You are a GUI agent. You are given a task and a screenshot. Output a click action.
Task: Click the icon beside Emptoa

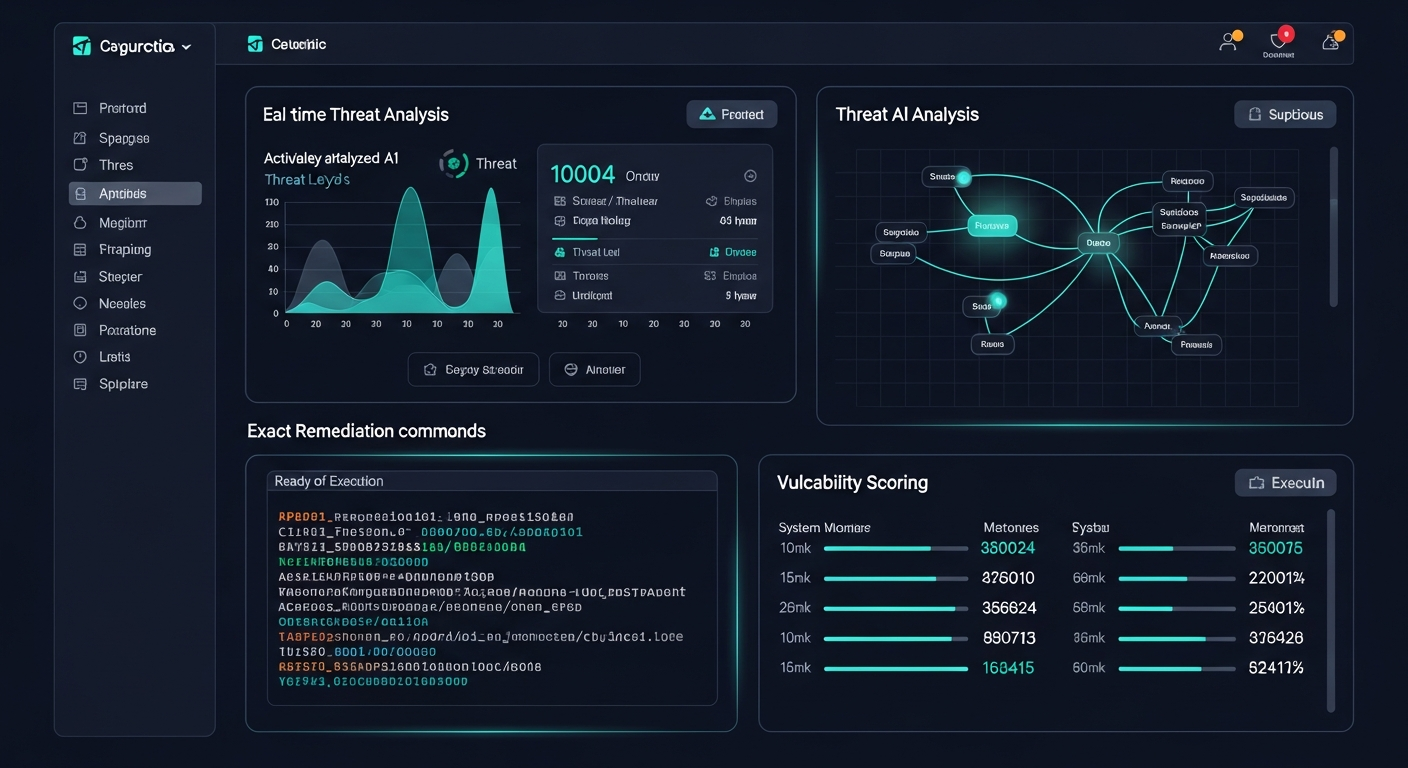coord(711,276)
